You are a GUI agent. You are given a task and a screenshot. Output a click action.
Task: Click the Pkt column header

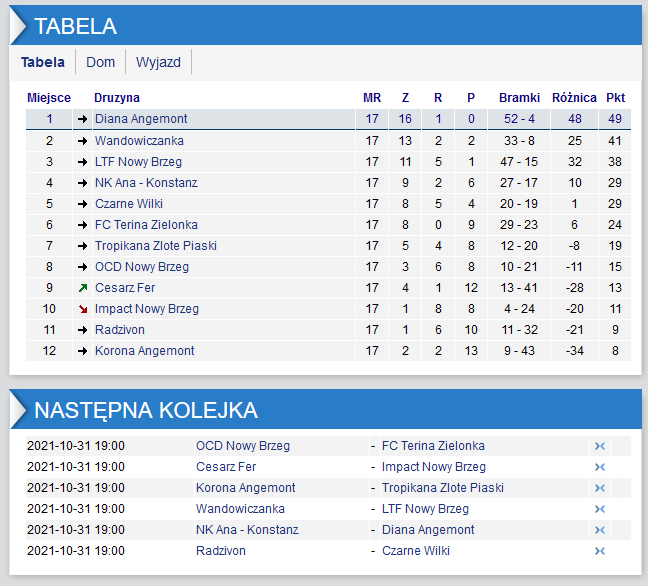pyautogui.click(x=616, y=98)
